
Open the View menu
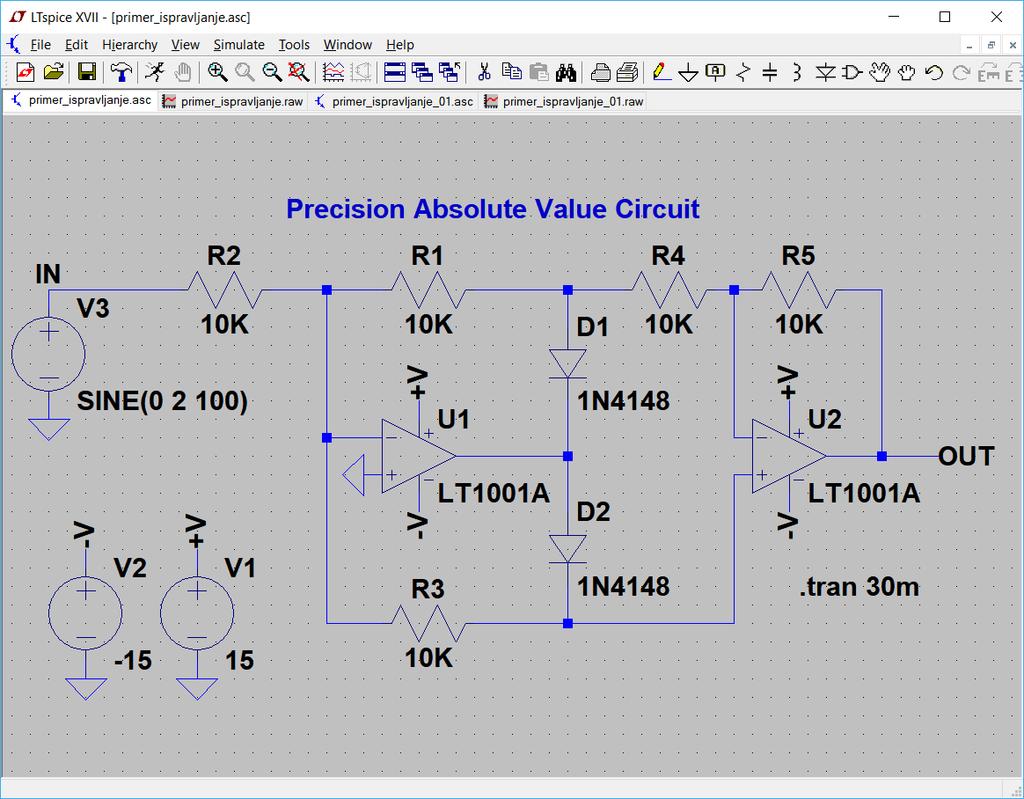point(185,44)
